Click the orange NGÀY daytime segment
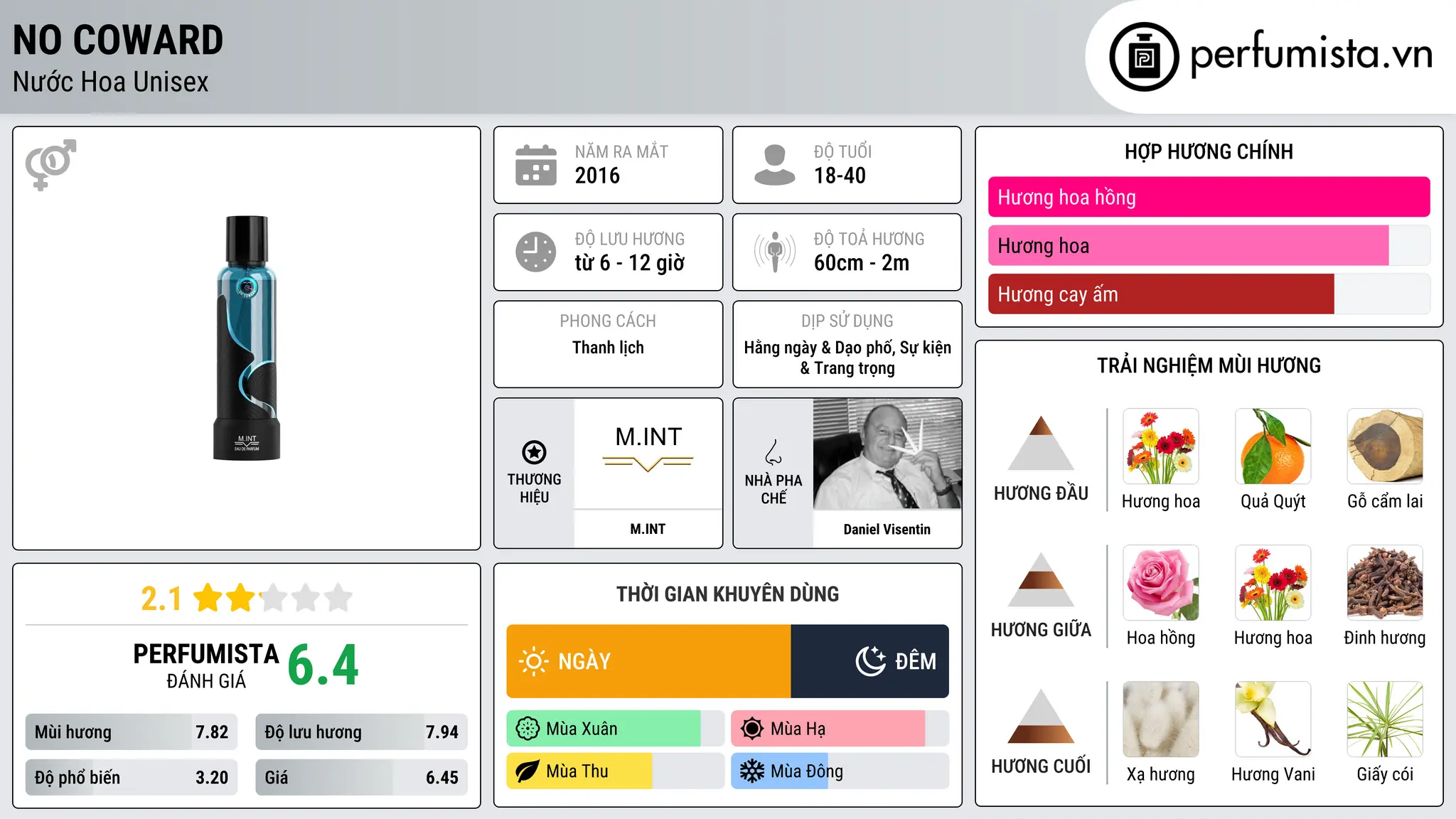The image size is (1456, 819). 648,661
